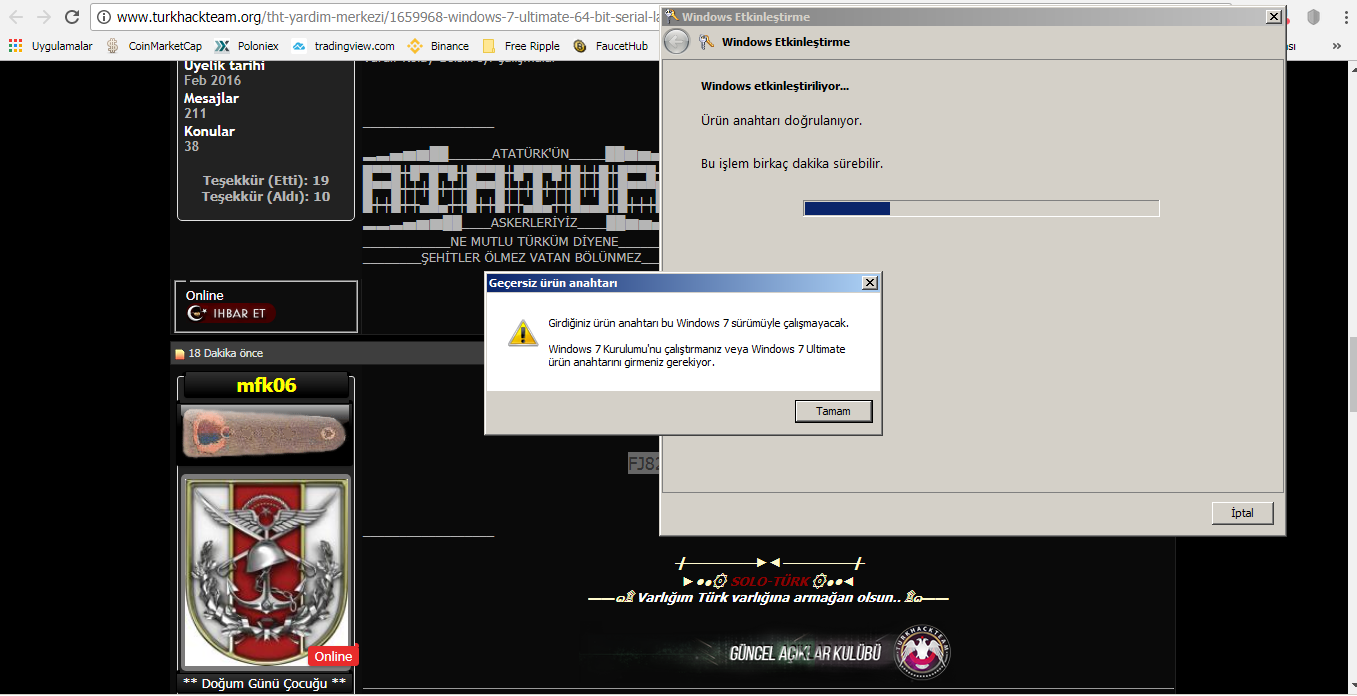Expand the hidden bookmarks chevron

pos(1337,46)
